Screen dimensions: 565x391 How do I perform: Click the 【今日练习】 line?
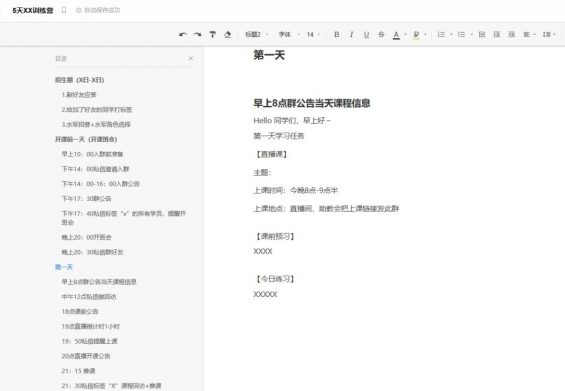(x=275, y=279)
